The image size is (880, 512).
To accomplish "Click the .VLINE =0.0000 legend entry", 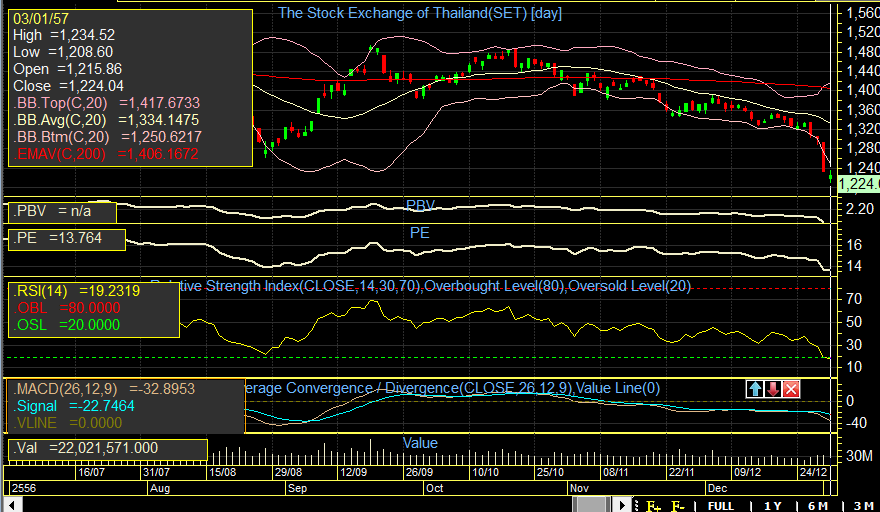I will 68,423.
